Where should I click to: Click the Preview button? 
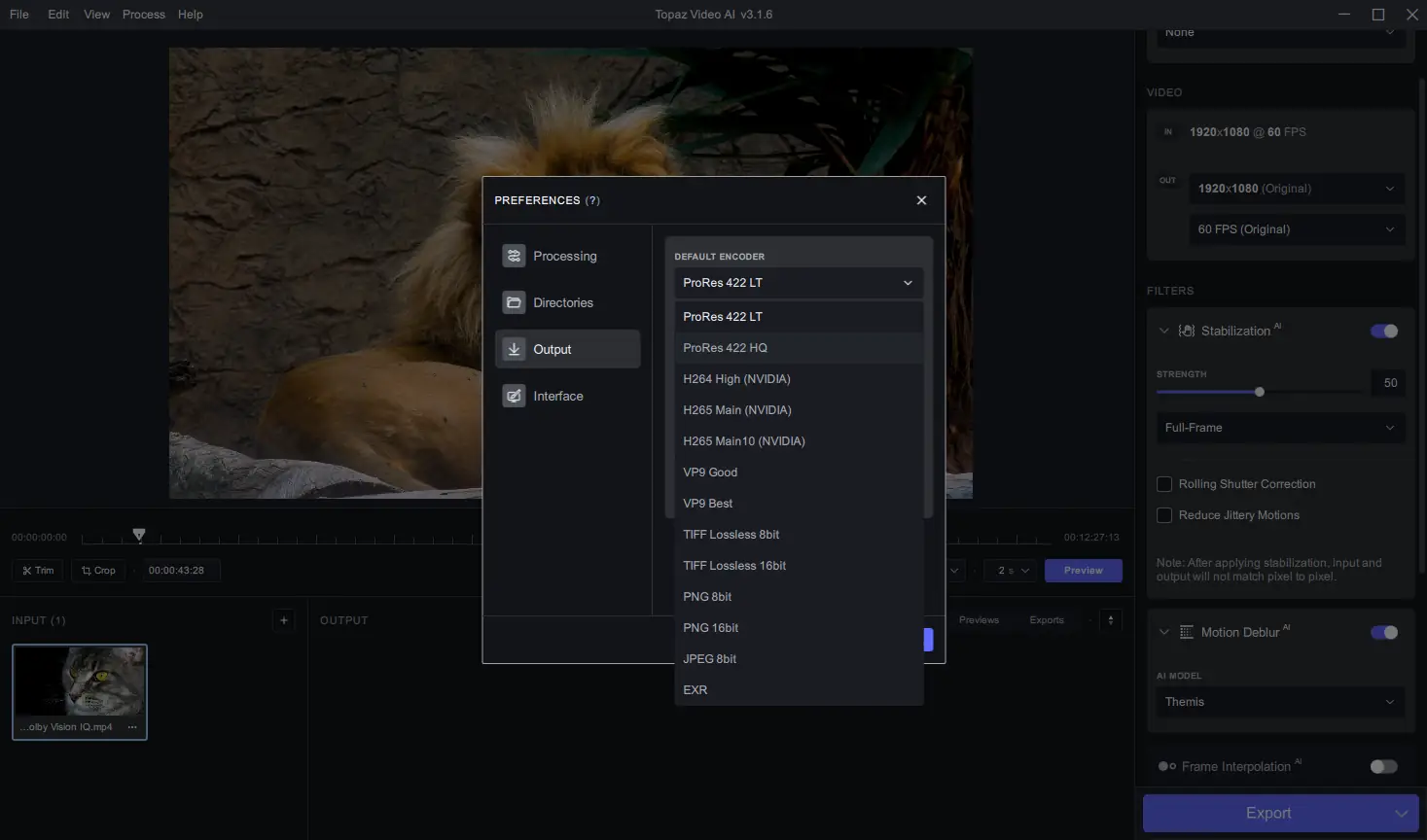click(1084, 571)
